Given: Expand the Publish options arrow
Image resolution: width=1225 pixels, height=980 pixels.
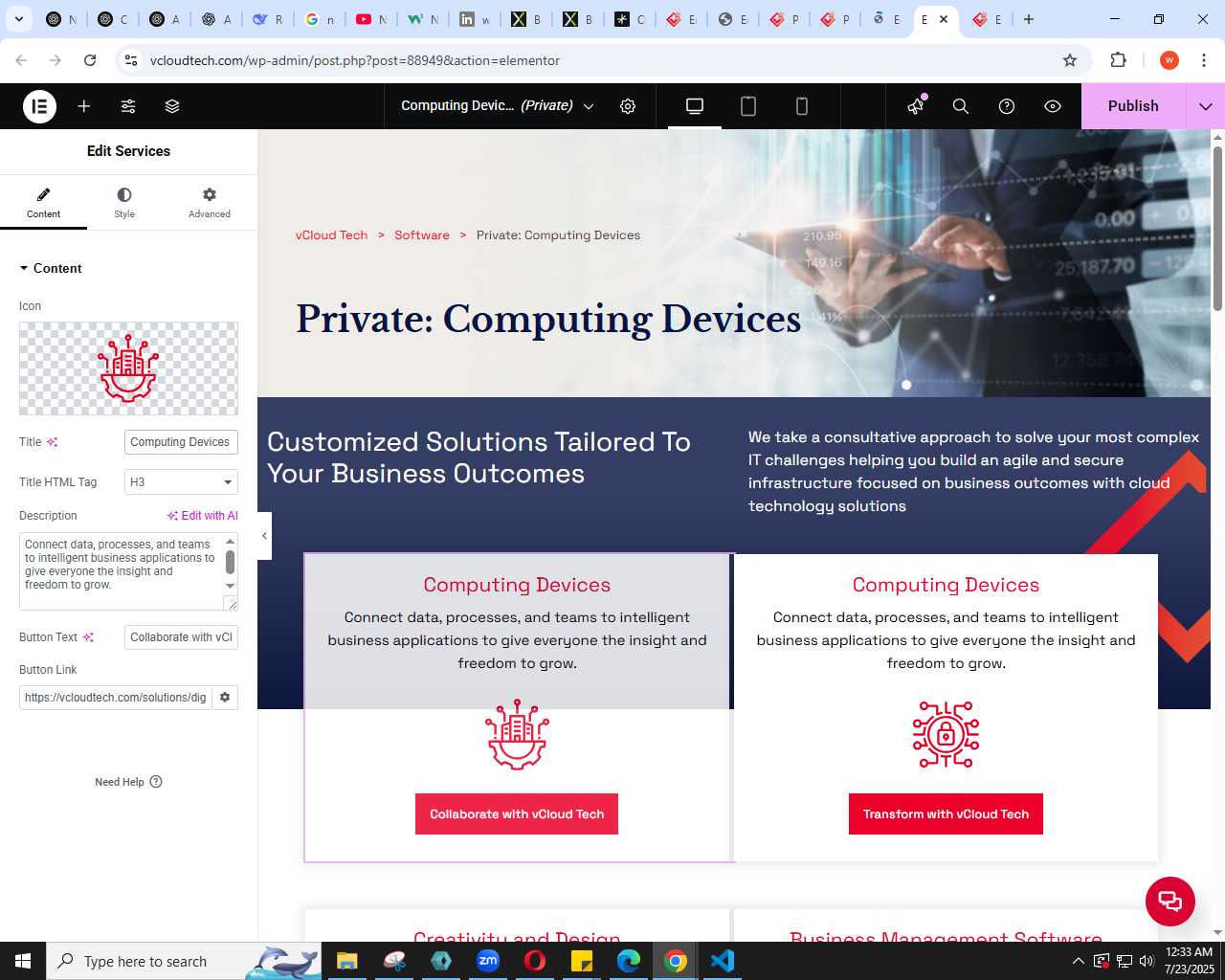Looking at the screenshot, I should click(1206, 106).
